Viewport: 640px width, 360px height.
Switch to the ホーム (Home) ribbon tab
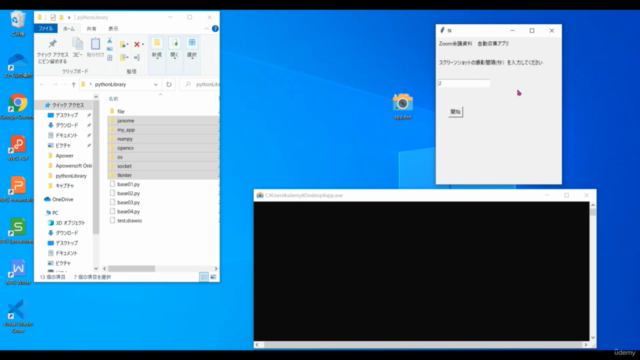click(x=69, y=29)
